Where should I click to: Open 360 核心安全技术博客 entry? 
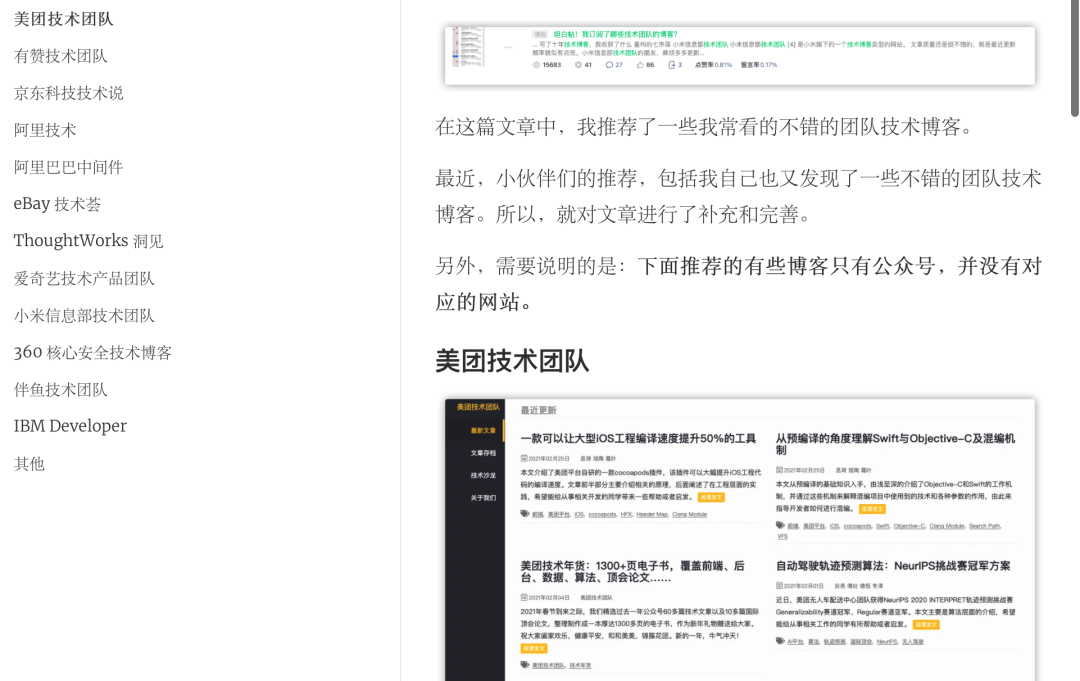coord(93,353)
